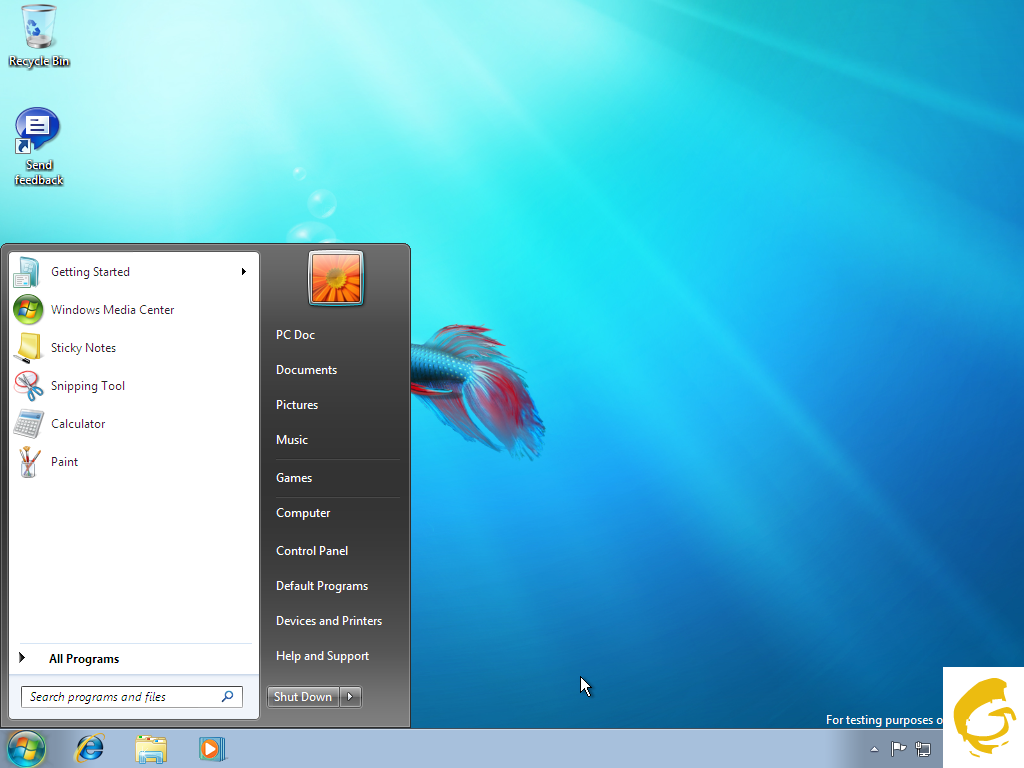Open the Shut Down options arrow
The width and height of the screenshot is (1024, 768).
[x=350, y=697]
